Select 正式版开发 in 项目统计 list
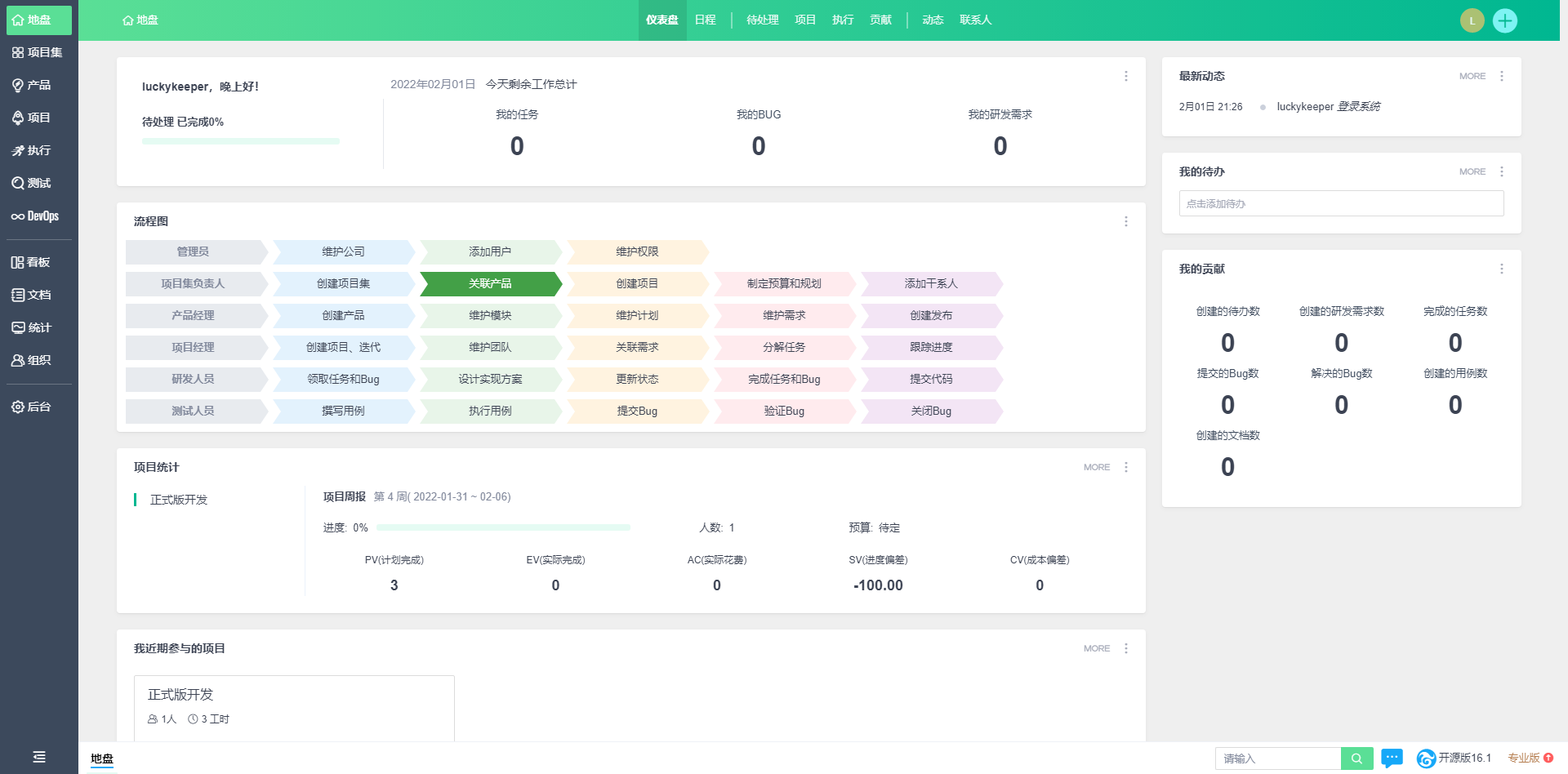This screenshot has height=774, width=1568. coord(179,500)
